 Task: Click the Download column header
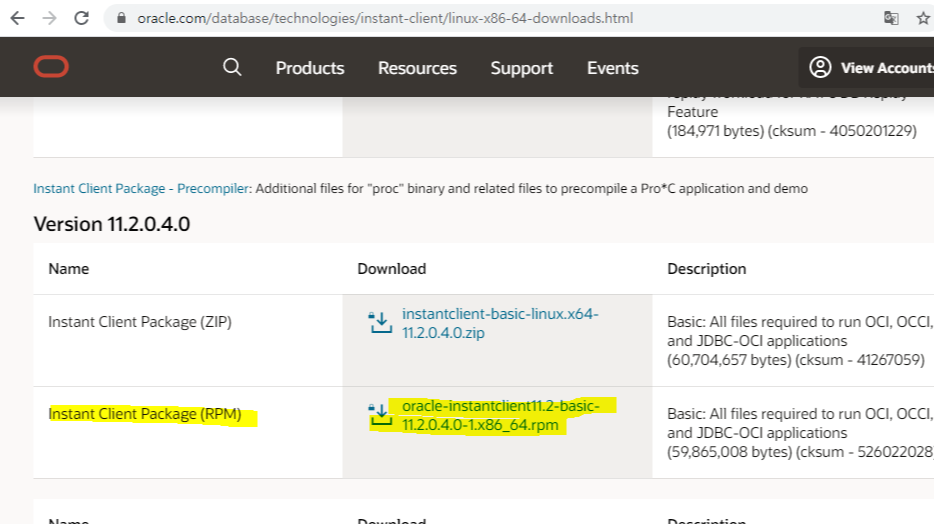pos(391,269)
